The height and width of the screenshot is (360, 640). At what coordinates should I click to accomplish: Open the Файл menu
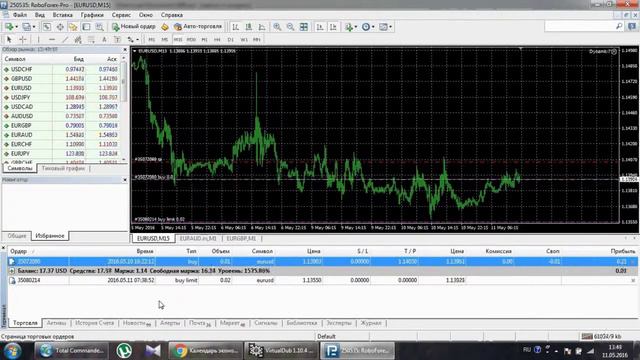(20, 15)
